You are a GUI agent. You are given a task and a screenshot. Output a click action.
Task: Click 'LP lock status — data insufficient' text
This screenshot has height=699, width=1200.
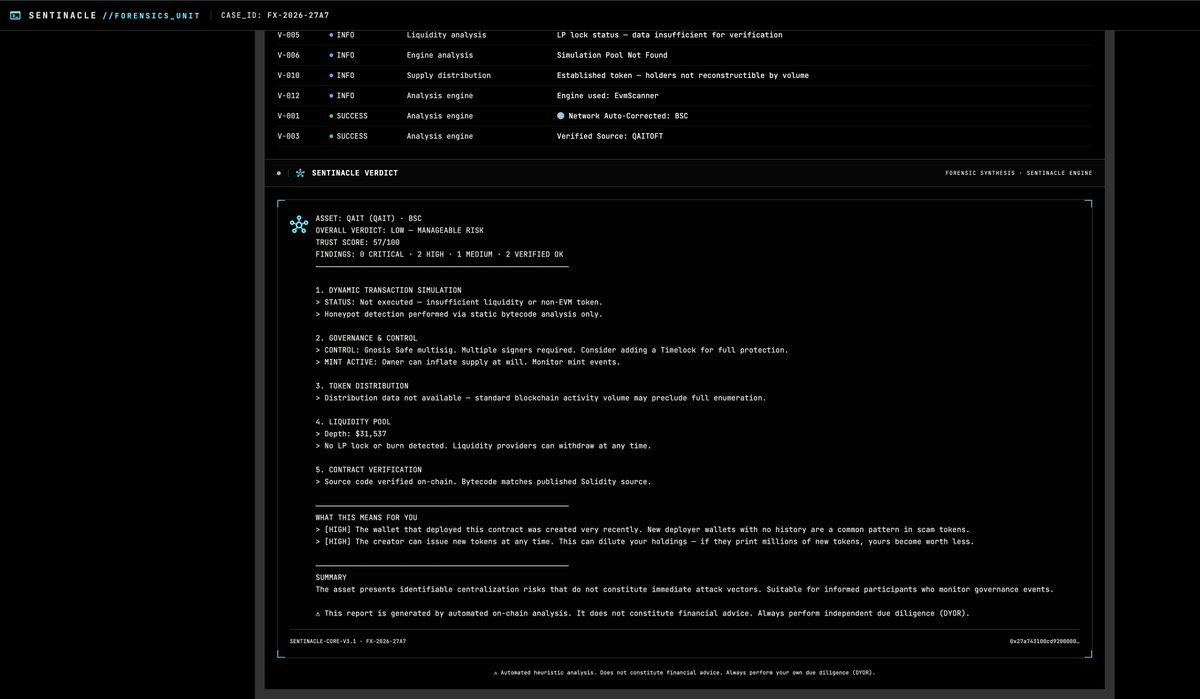(x=670, y=35)
